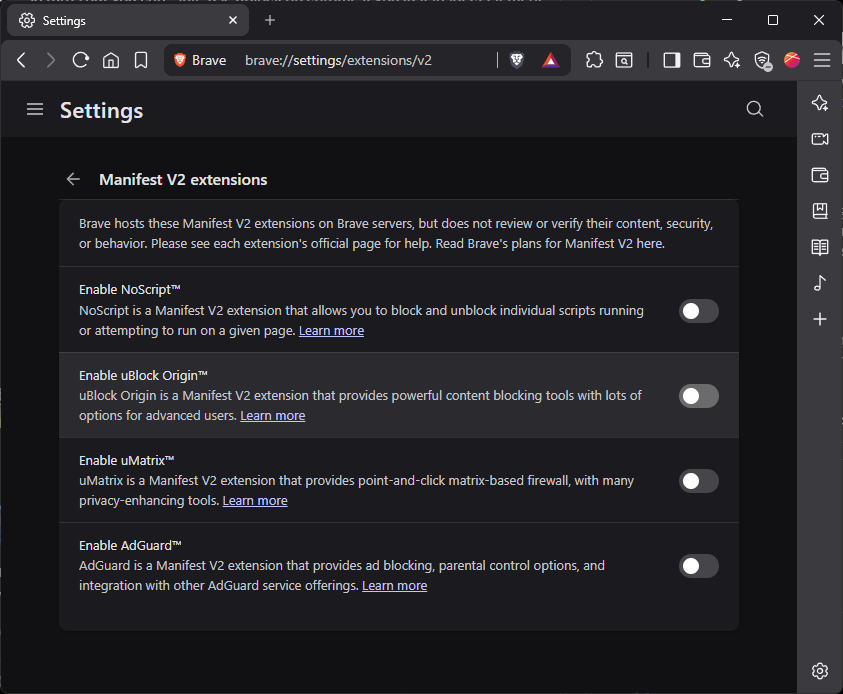The image size is (843, 694).
Task: Open Brave Rewards triangle icon
Action: tap(551, 60)
